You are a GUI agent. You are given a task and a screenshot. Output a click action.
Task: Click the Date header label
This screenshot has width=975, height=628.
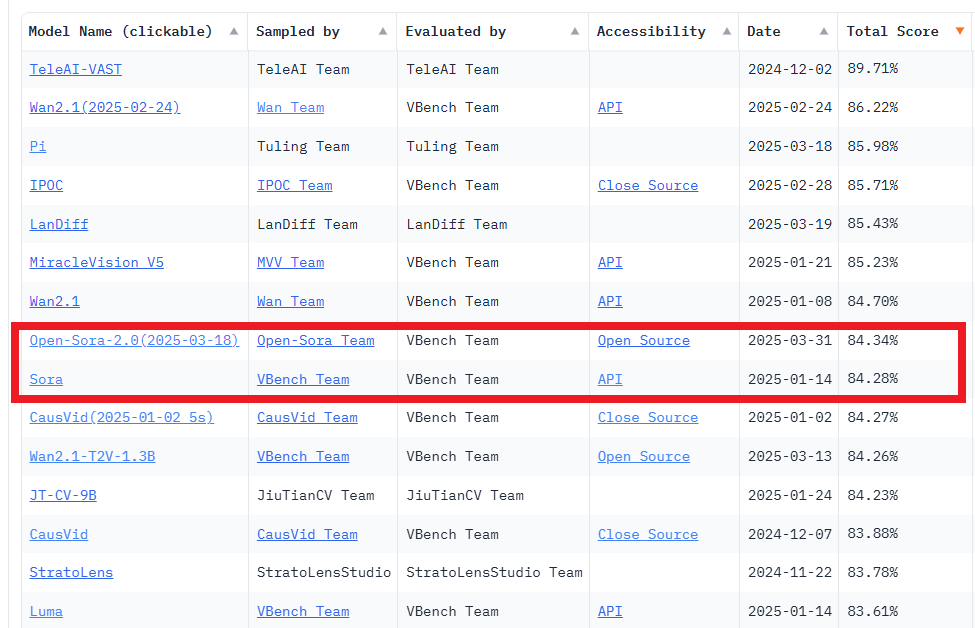pos(764,31)
